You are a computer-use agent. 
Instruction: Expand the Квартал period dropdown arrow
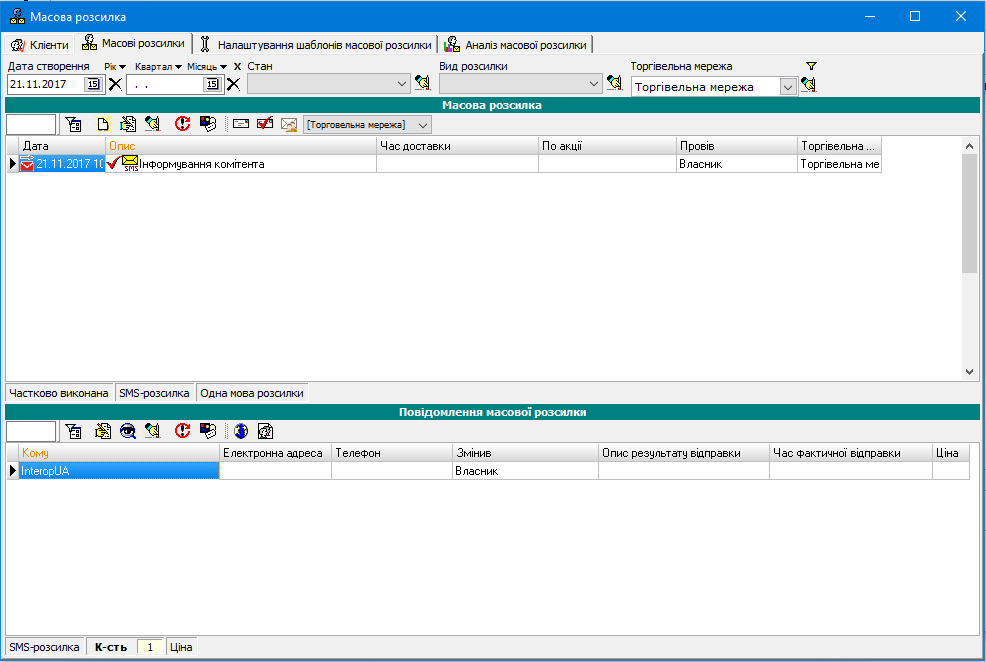[x=178, y=67]
